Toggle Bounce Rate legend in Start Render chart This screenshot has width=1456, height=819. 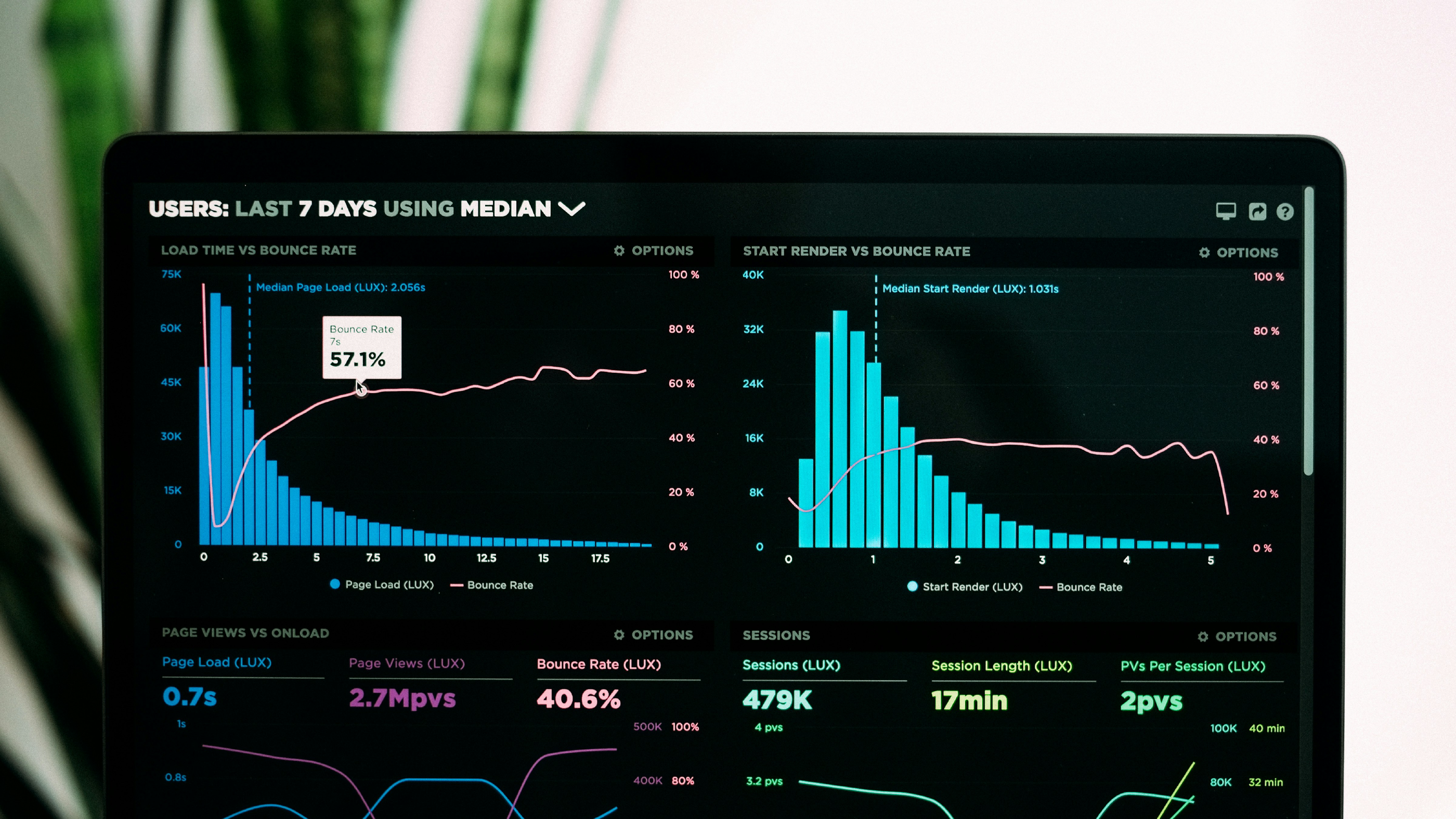(x=1081, y=587)
